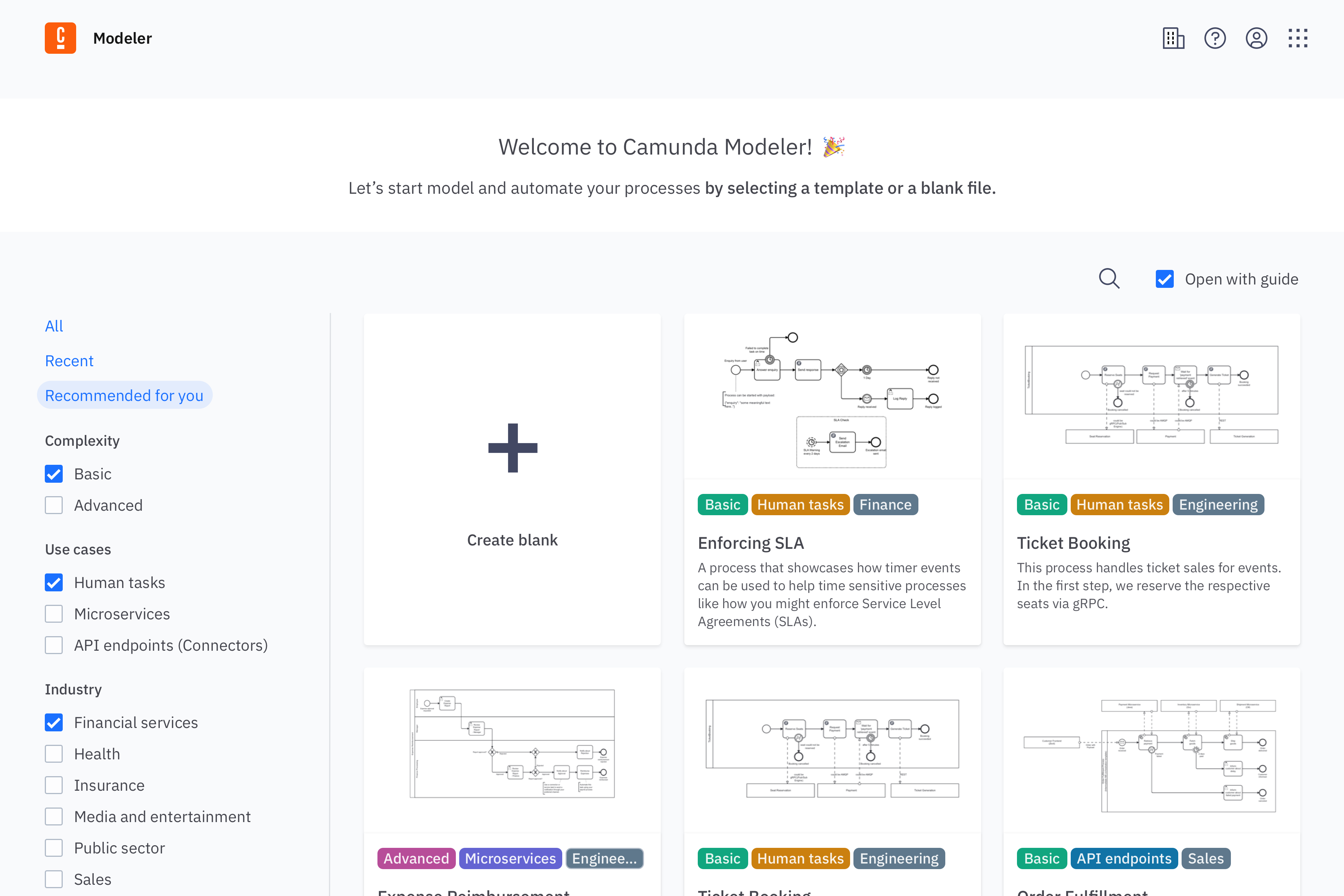Screen dimensions: 1344x896
Task: Open the help question mark icon
Action: point(1215,38)
